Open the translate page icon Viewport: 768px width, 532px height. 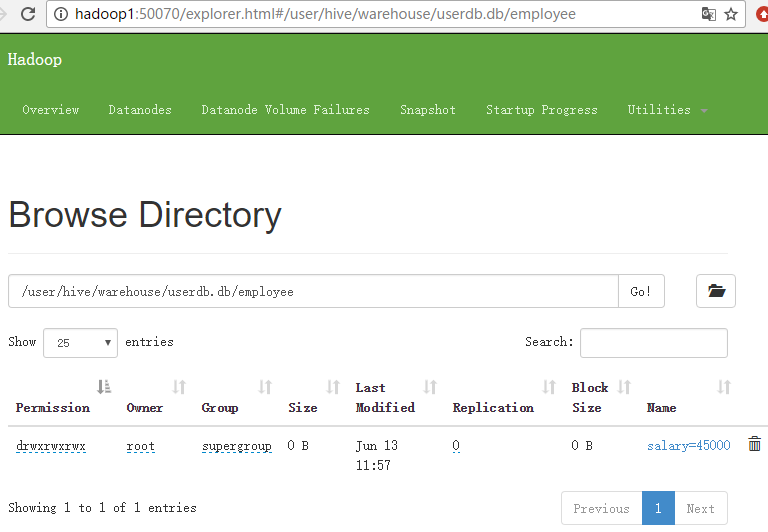pos(708,14)
